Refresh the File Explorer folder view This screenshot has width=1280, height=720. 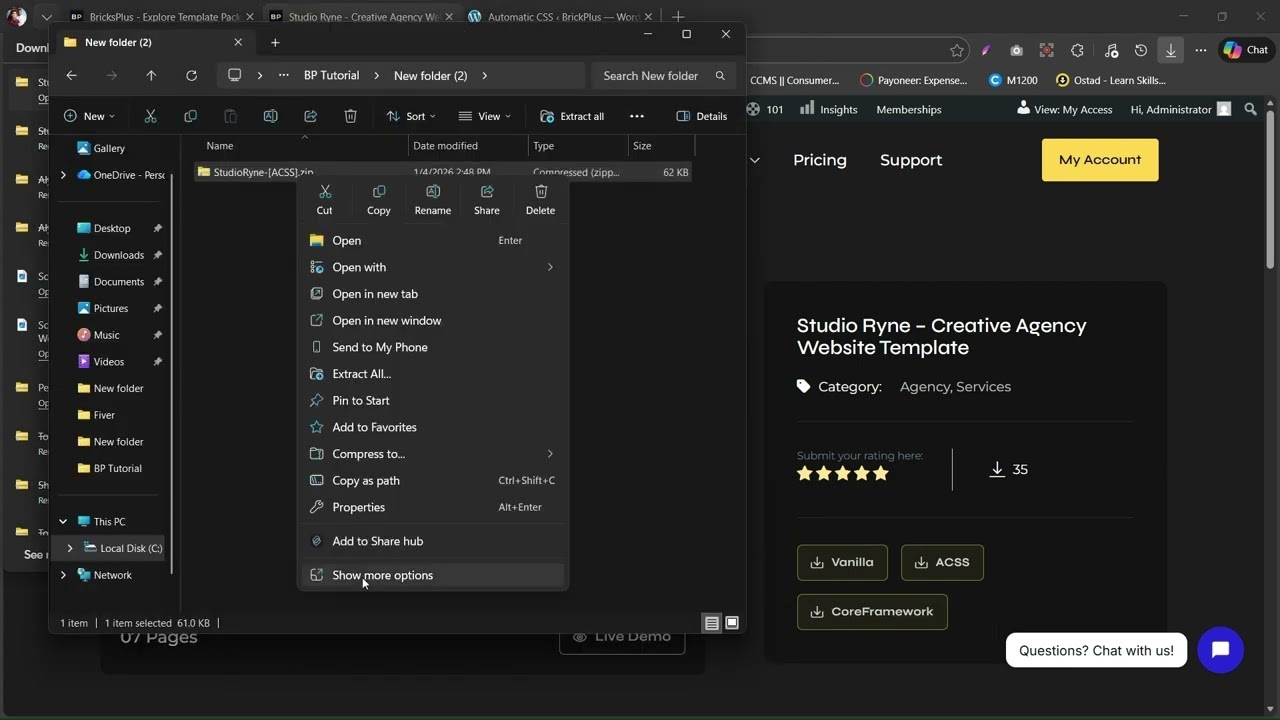191,76
